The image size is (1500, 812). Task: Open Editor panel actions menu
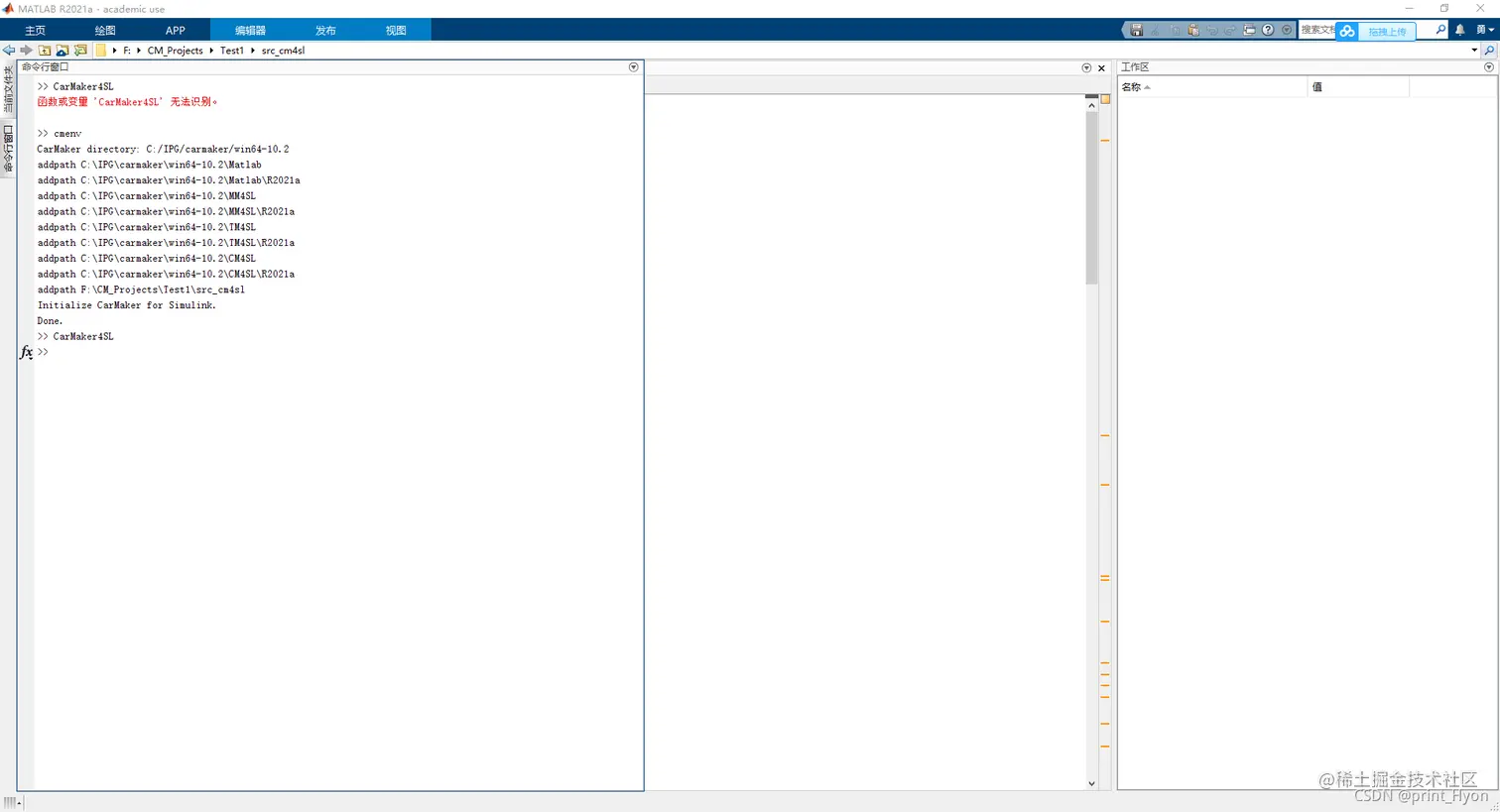(1086, 68)
